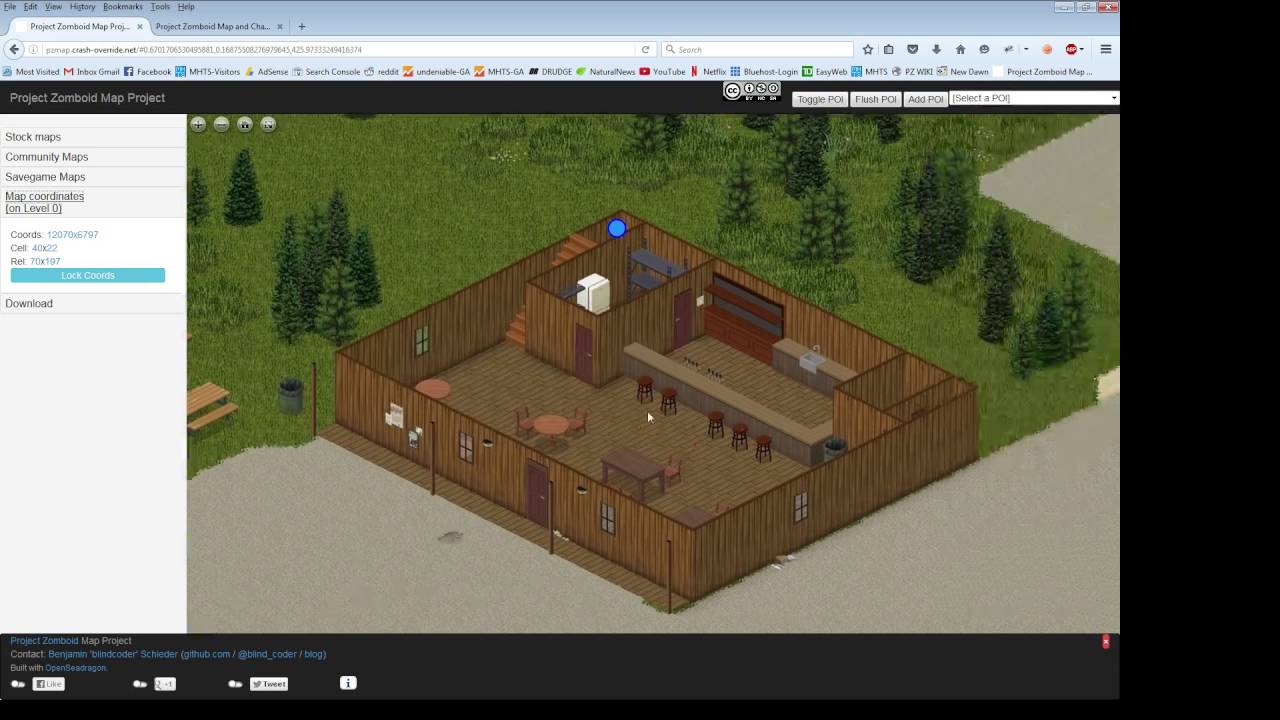The width and height of the screenshot is (1280, 720).
Task: Open the Firefox downloads arrow icon
Action: click(x=936, y=49)
